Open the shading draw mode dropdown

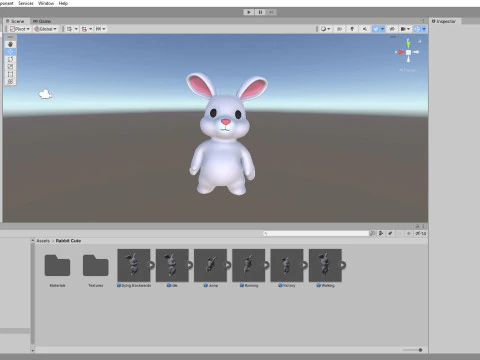(x=325, y=29)
